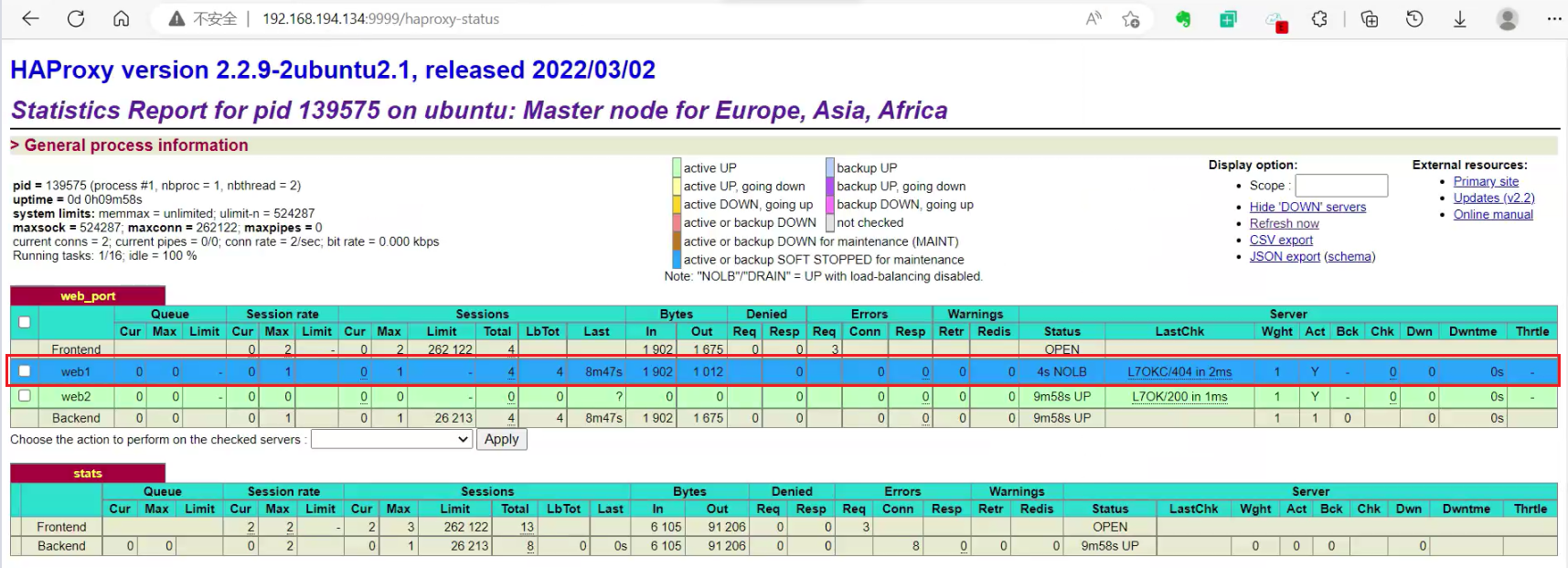Open the Collections panel
The image size is (1568, 568).
coord(1370,18)
